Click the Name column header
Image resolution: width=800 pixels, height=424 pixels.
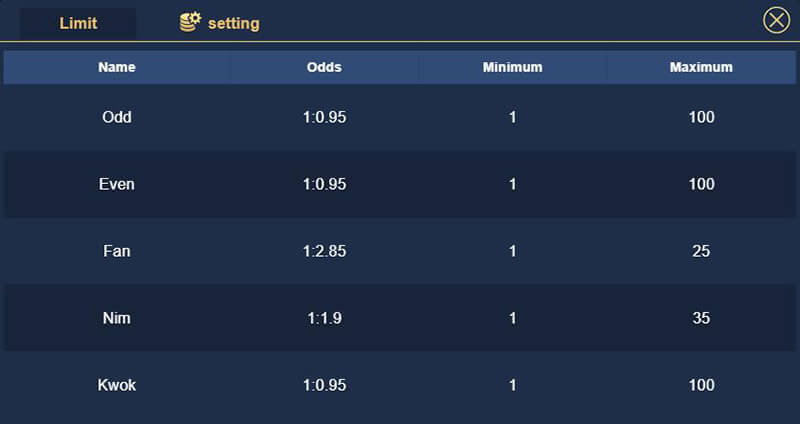click(x=117, y=67)
